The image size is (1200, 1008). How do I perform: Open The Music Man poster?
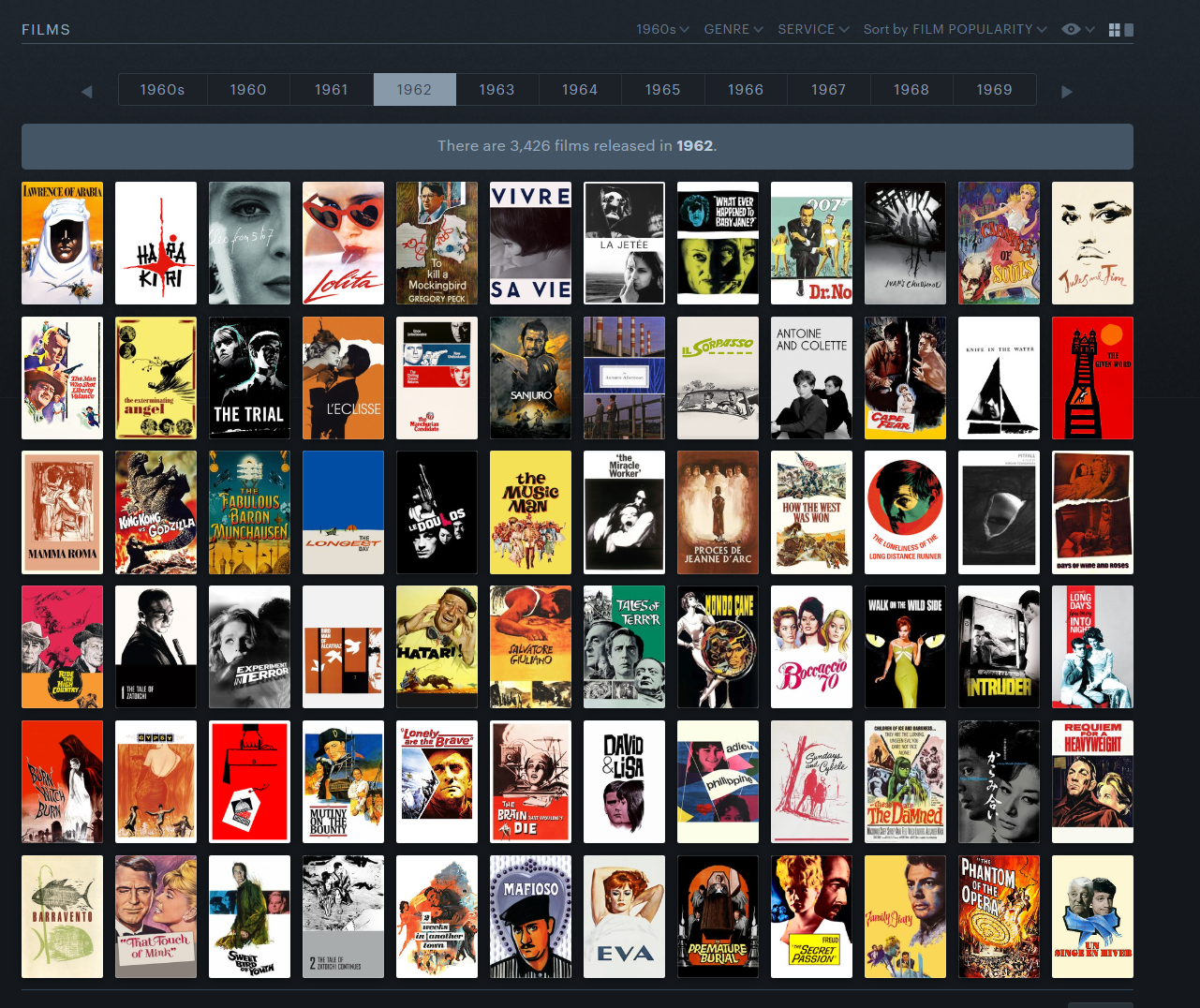point(531,512)
